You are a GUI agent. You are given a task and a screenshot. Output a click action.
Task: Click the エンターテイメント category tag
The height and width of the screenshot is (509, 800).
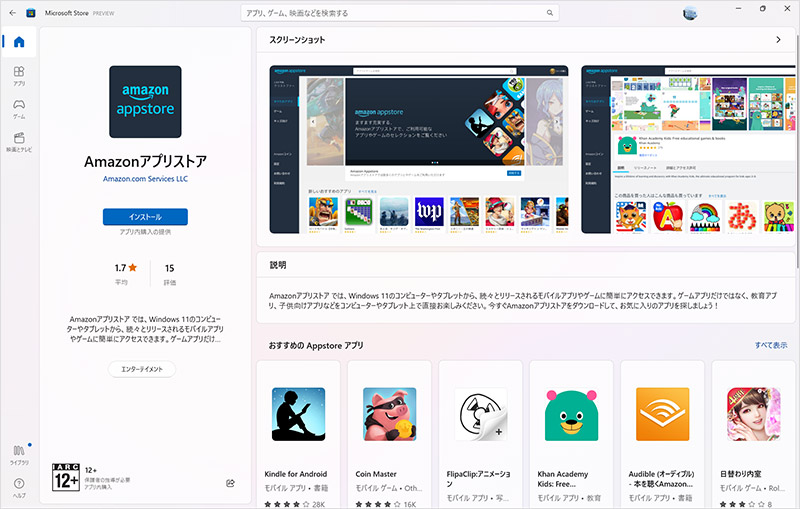click(x=142, y=369)
